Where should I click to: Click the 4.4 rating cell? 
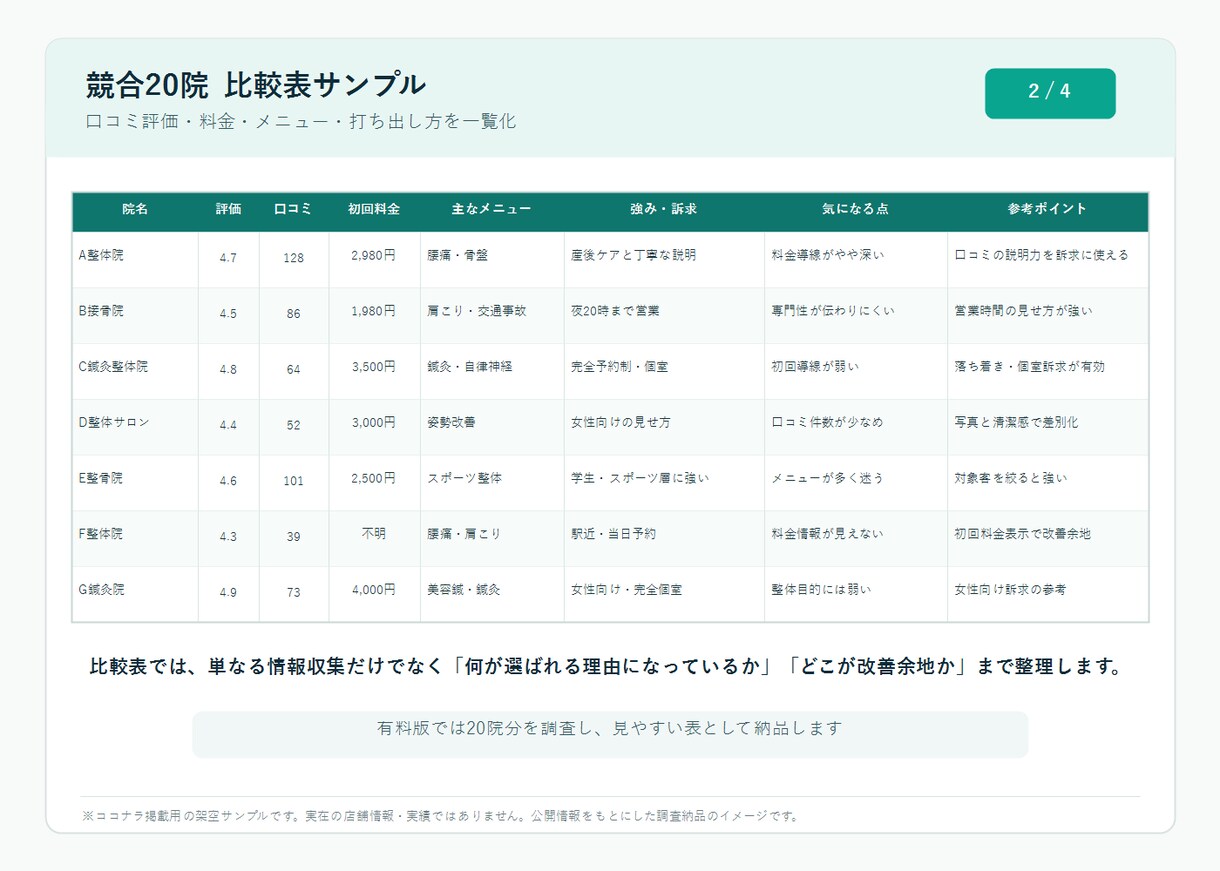(228, 425)
